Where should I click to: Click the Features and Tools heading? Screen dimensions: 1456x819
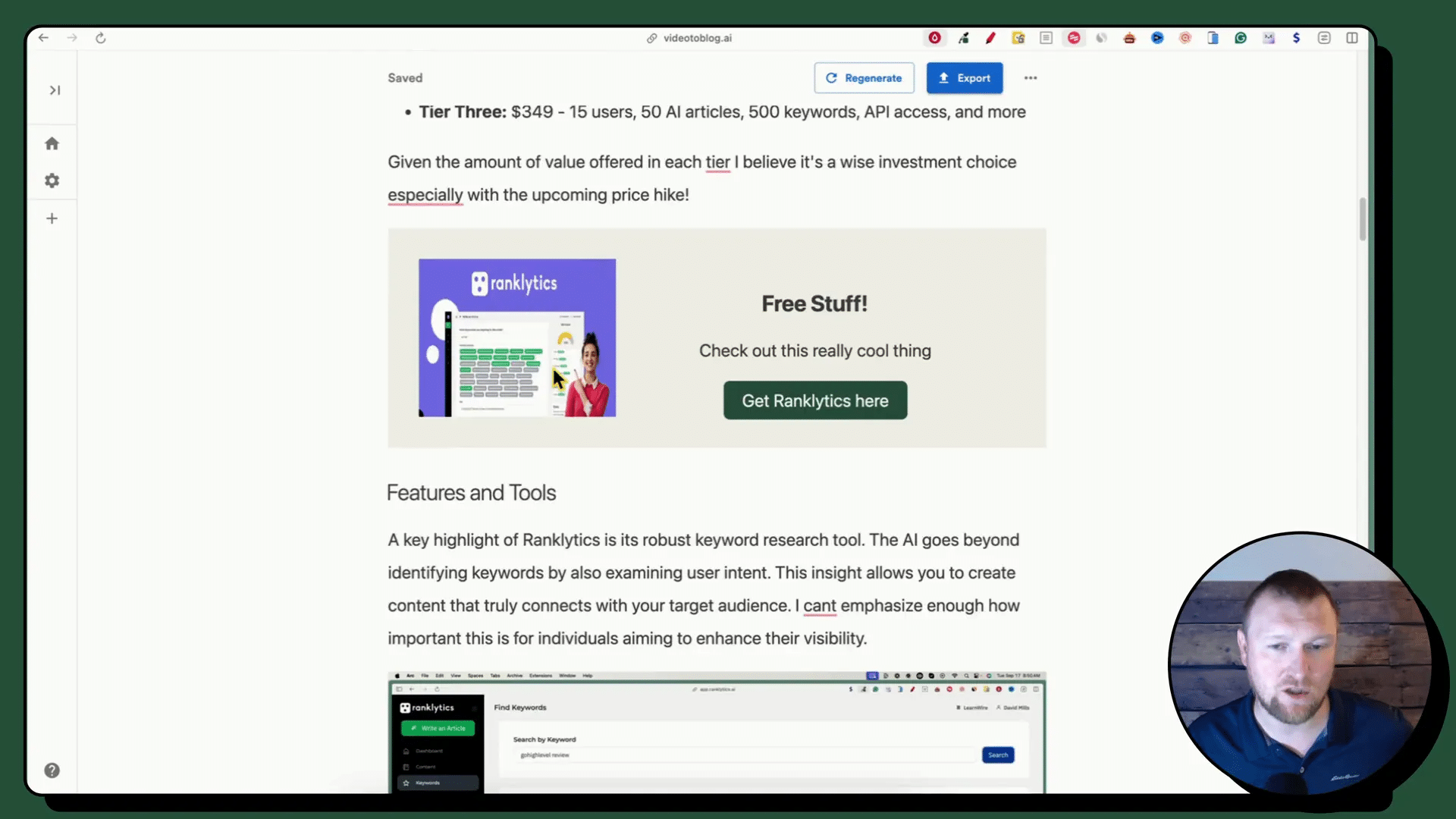(471, 493)
